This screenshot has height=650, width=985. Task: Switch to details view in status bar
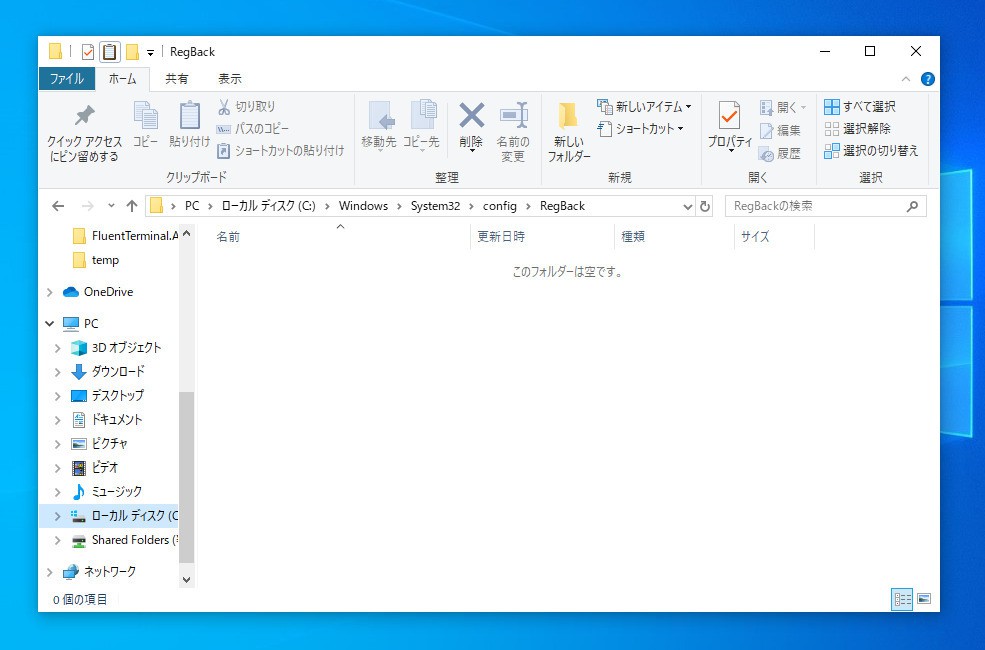(x=902, y=599)
